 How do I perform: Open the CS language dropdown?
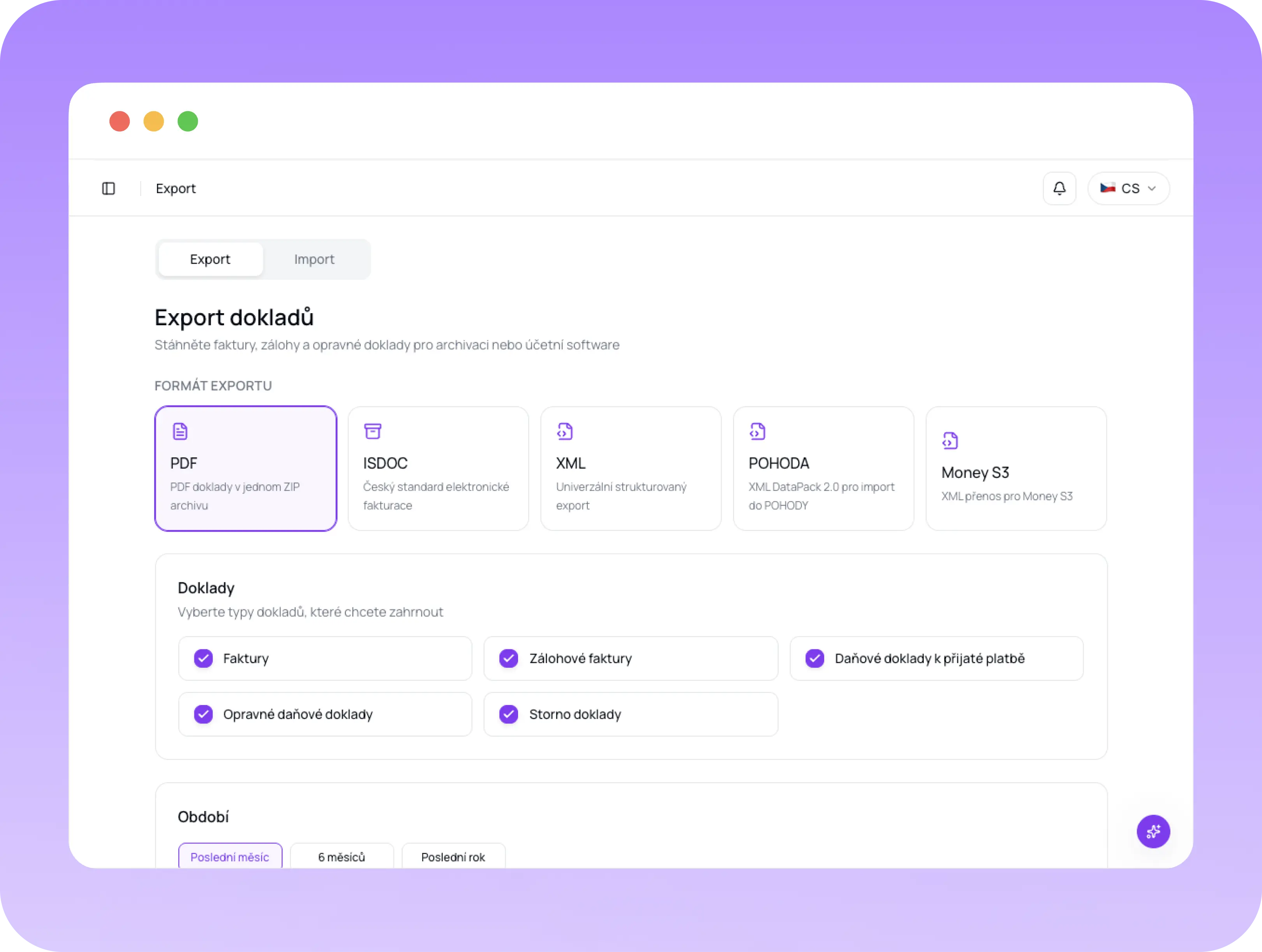tap(1128, 188)
